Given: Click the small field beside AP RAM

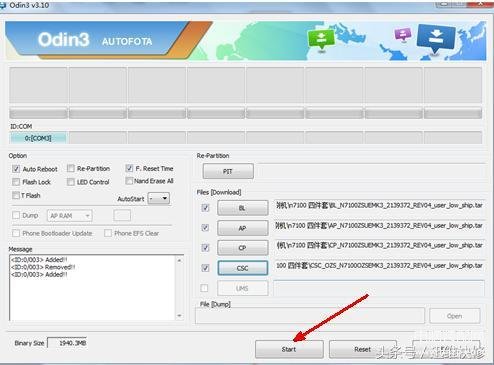Looking at the screenshot, I should pyautogui.click(x=122, y=215).
